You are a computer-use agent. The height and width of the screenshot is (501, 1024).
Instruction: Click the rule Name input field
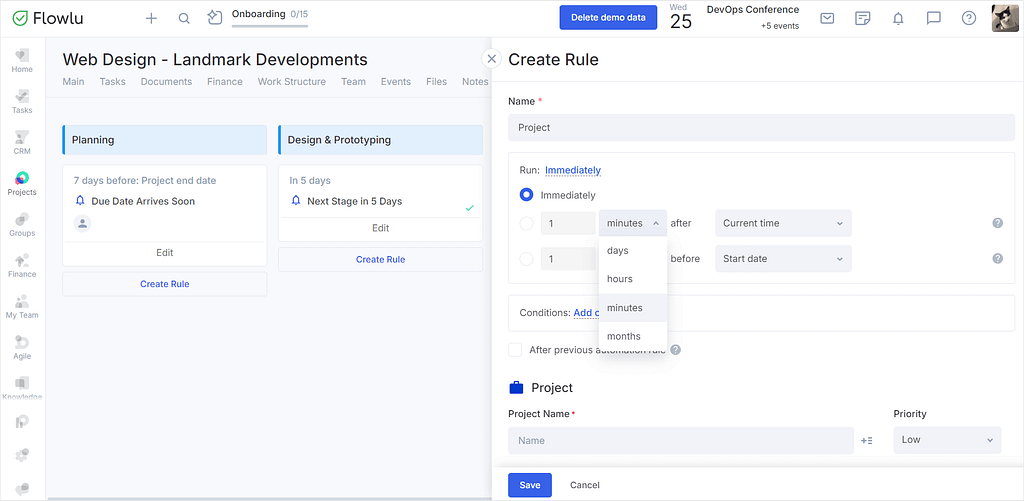coord(761,127)
